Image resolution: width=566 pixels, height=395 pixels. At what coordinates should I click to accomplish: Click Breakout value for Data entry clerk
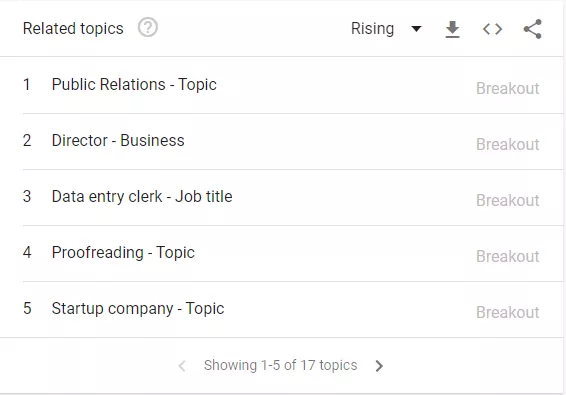point(508,200)
